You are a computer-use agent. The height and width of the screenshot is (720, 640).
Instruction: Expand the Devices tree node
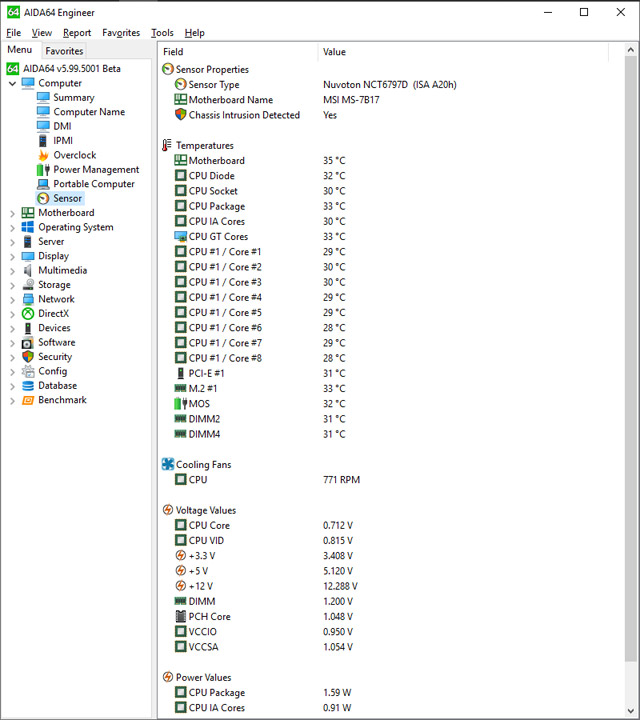click(x=12, y=328)
